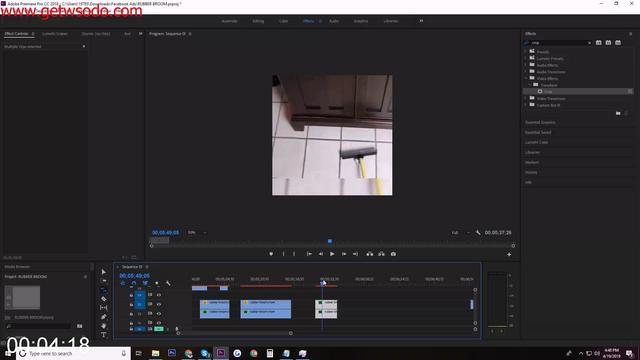Open Program monitor settings wrench
Screen dimensions: 640x360
(x=478, y=233)
